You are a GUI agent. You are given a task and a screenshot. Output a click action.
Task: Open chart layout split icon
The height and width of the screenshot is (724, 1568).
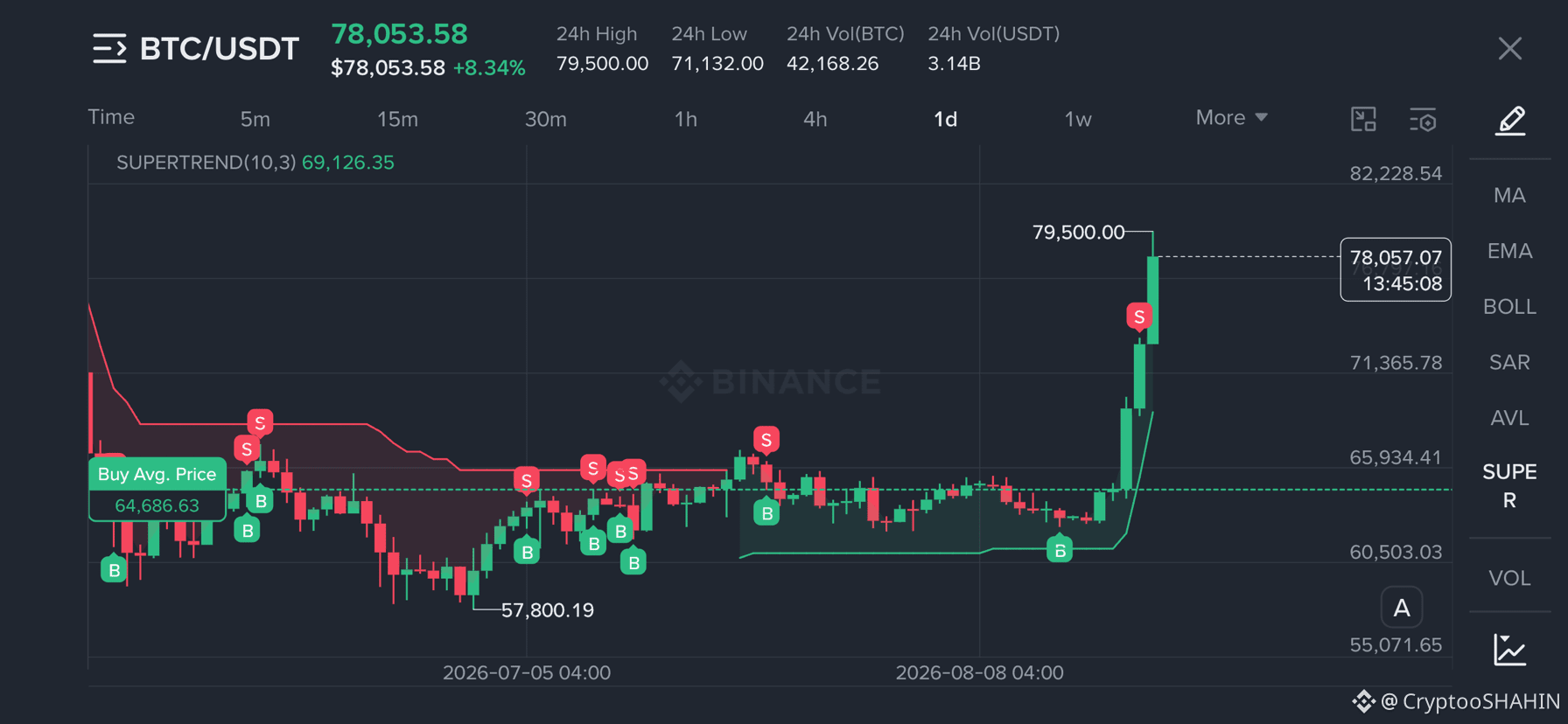(1363, 119)
